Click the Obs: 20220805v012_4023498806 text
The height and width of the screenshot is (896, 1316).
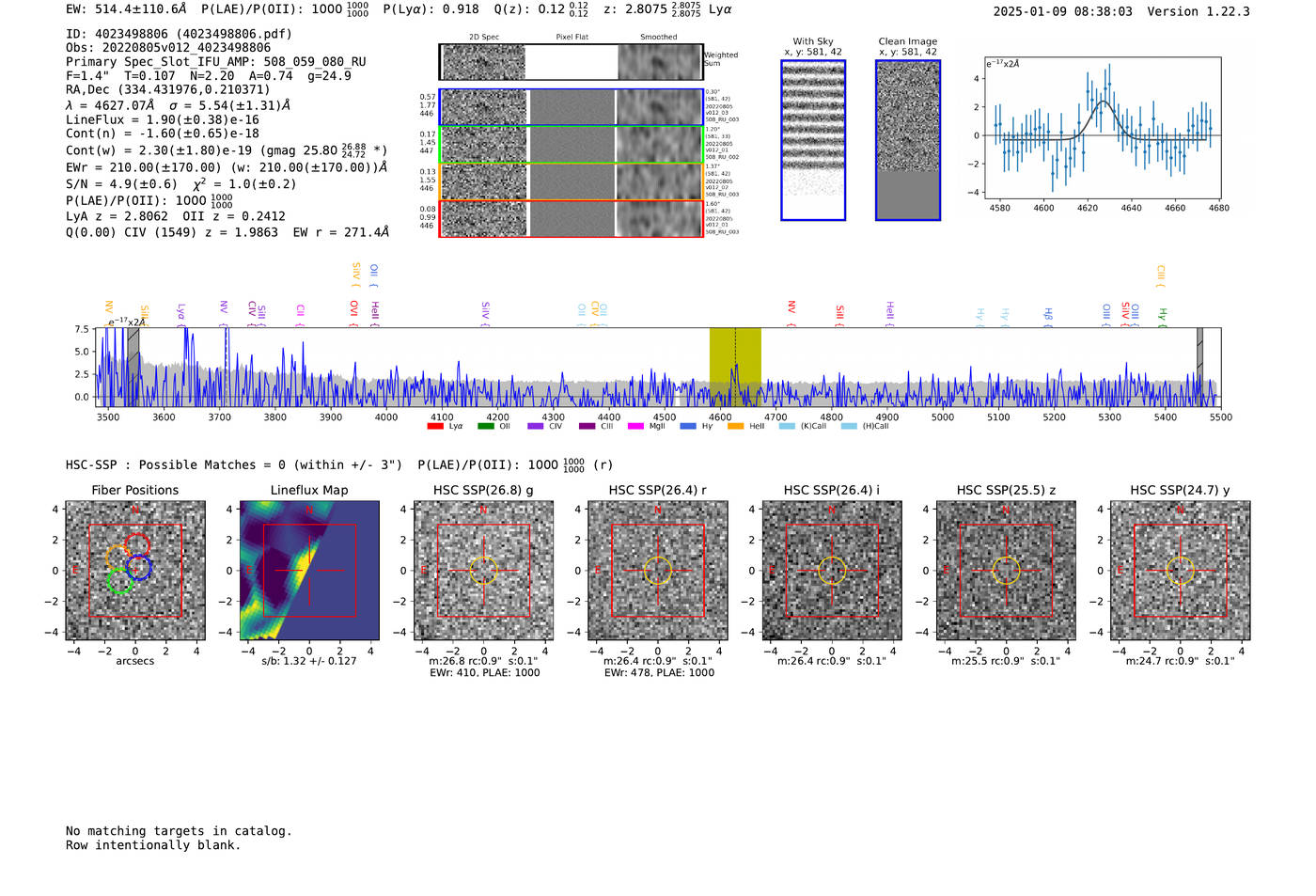[x=168, y=47]
